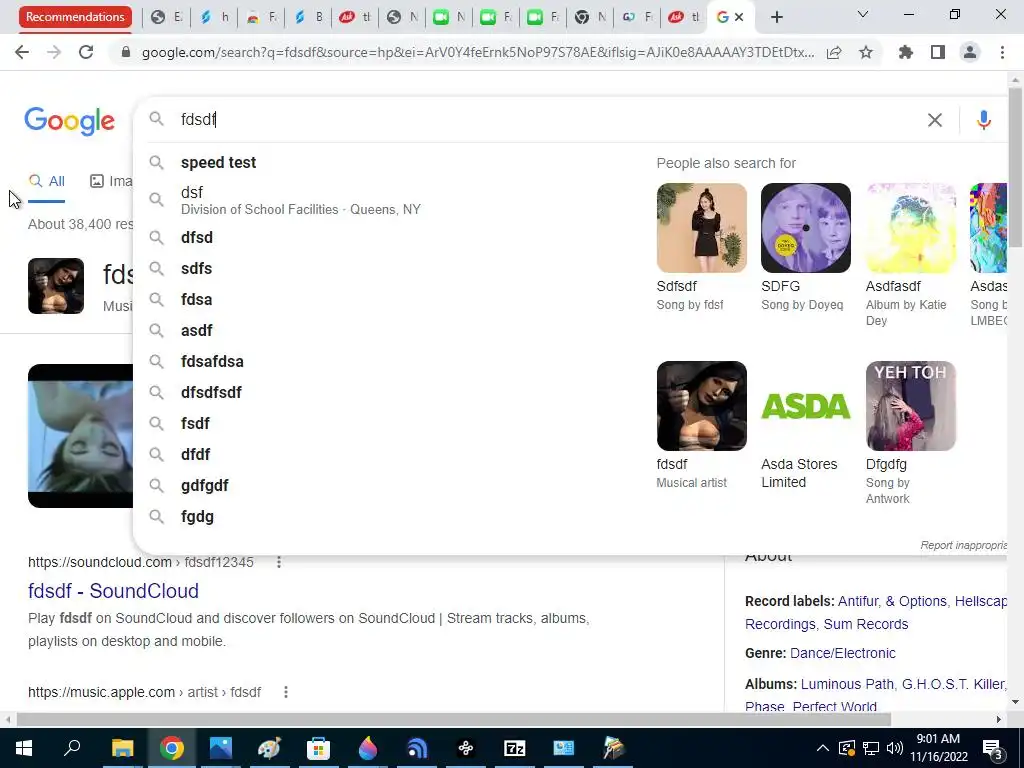Open the Asdfasdf album thumbnail

(x=910, y=228)
